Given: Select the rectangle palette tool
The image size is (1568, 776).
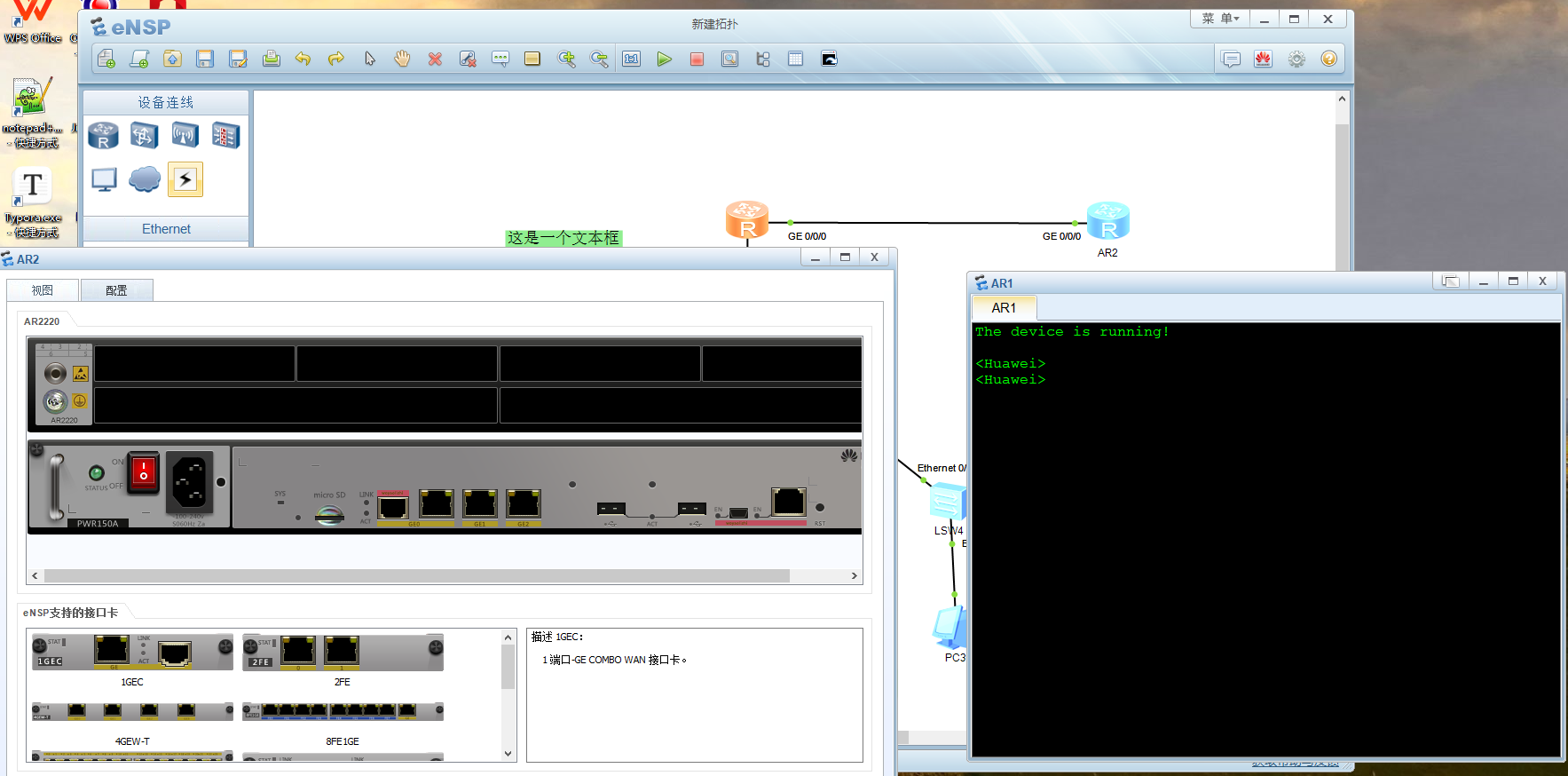Looking at the screenshot, I should (x=532, y=59).
